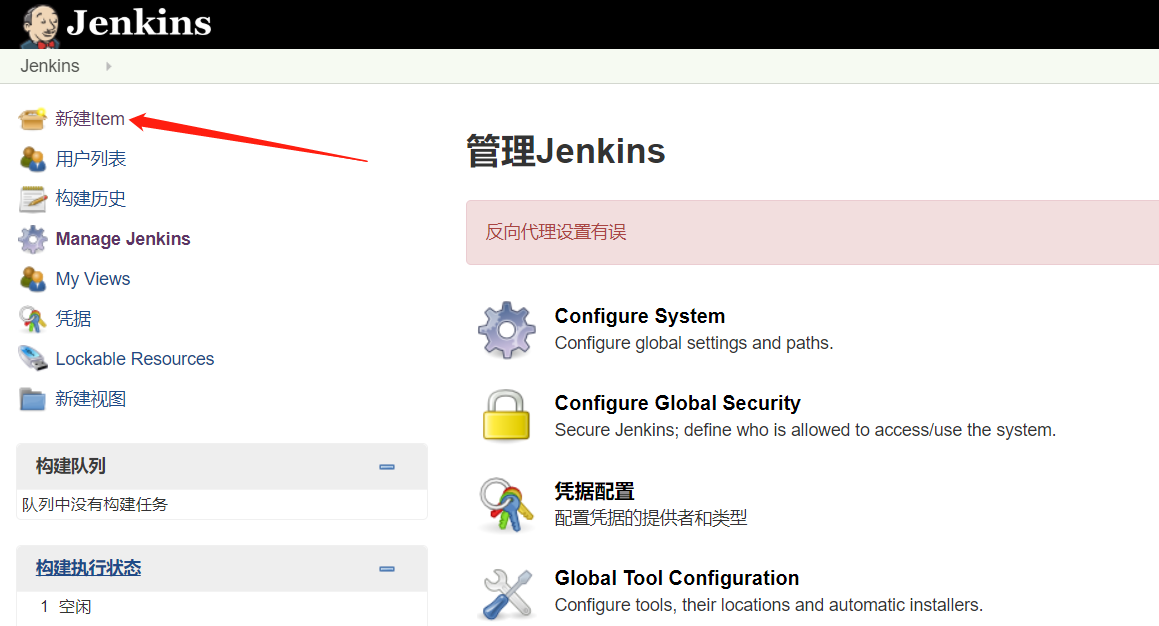Click the My Views people icon
1159x626 pixels.
(33, 279)
